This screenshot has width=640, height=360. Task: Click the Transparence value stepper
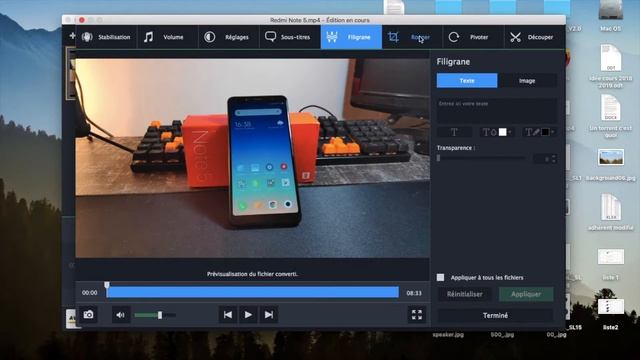tap(554, 158)
